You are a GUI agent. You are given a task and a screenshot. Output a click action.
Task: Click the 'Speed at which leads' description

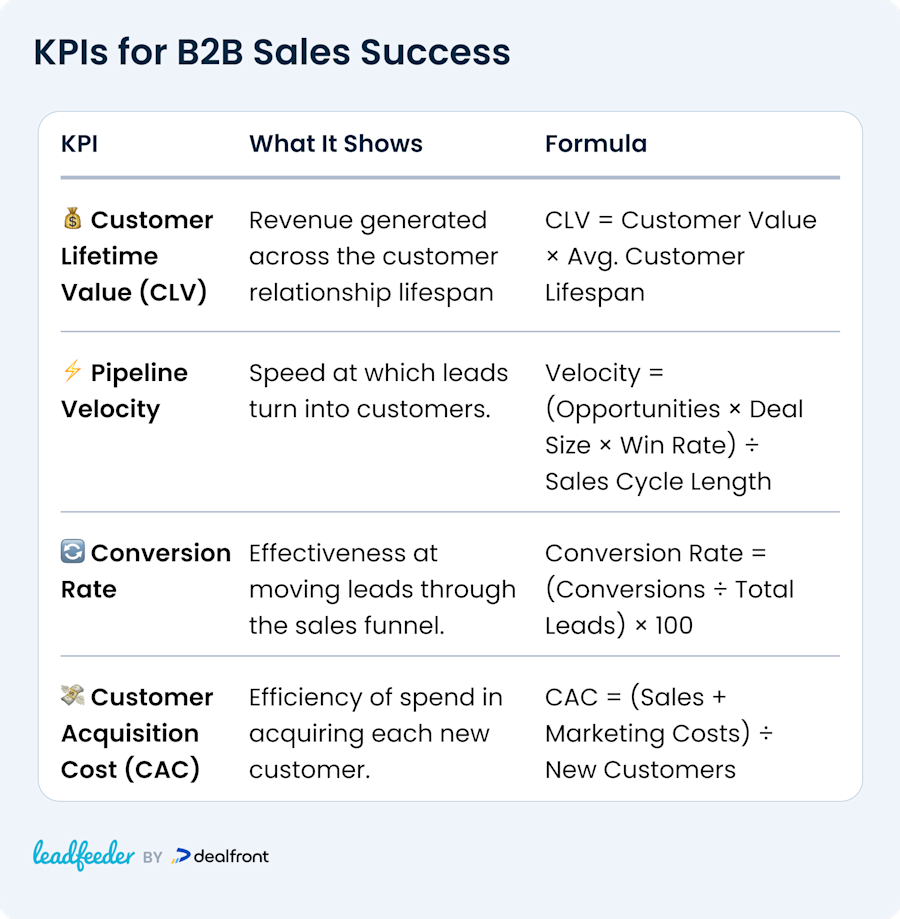(x=378, y=391)
